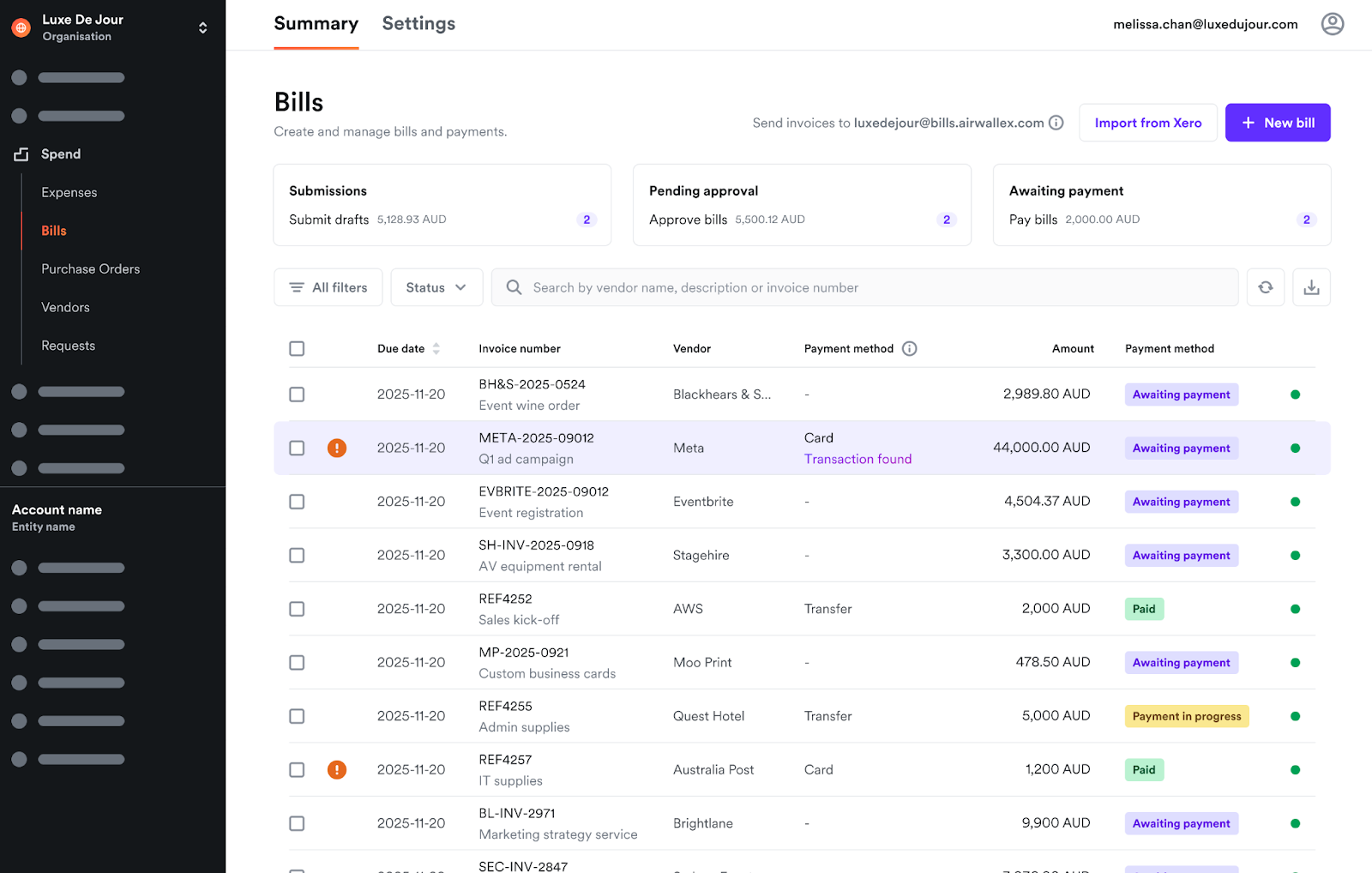Select the checkbox for Eventbrite bill
The width and height of the screenshot is (1372, 873).
point(297,502)
